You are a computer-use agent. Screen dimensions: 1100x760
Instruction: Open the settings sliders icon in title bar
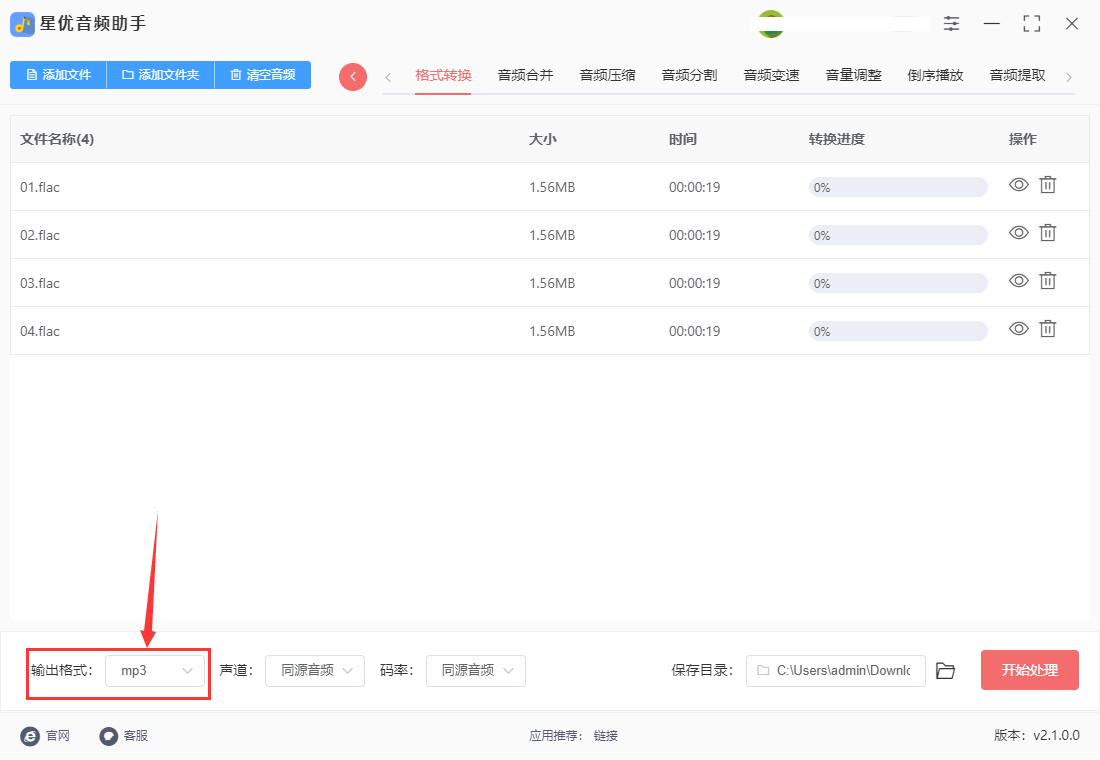(x=951, y=24)
